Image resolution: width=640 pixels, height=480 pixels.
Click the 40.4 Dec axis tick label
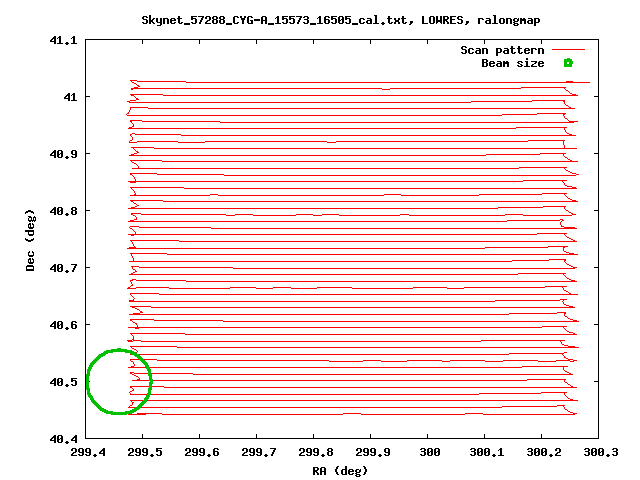63,439
